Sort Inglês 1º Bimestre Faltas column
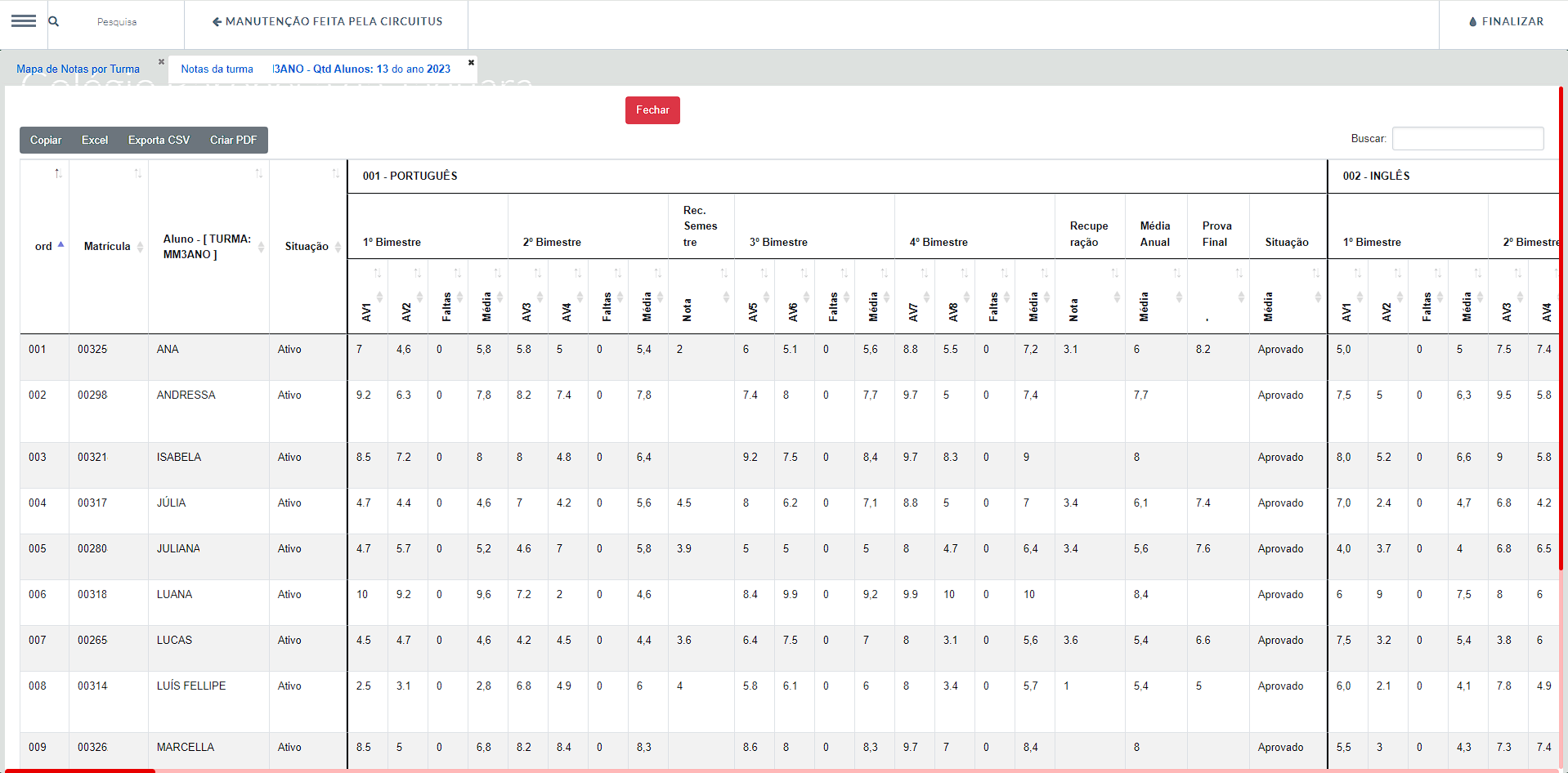Screen dimensions: 1568x773 coord(1428,297)
